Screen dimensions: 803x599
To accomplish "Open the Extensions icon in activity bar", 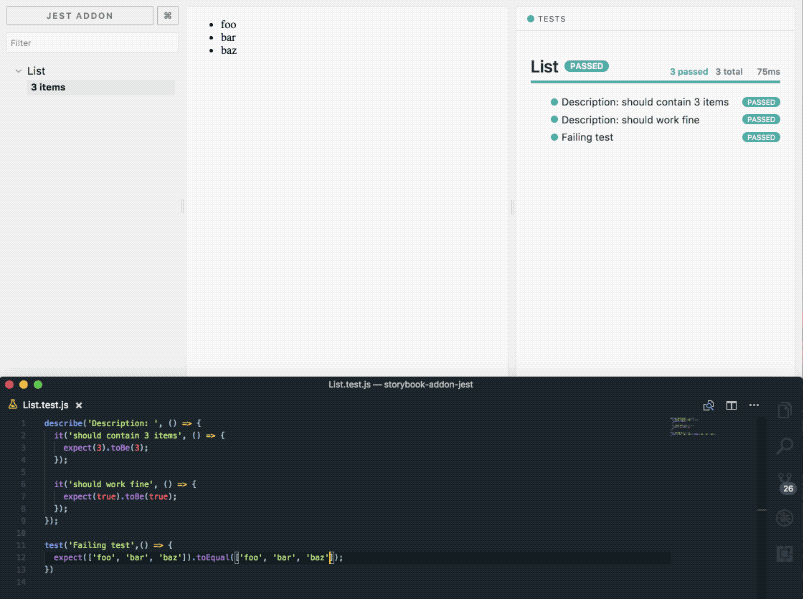I will point(785,553).
